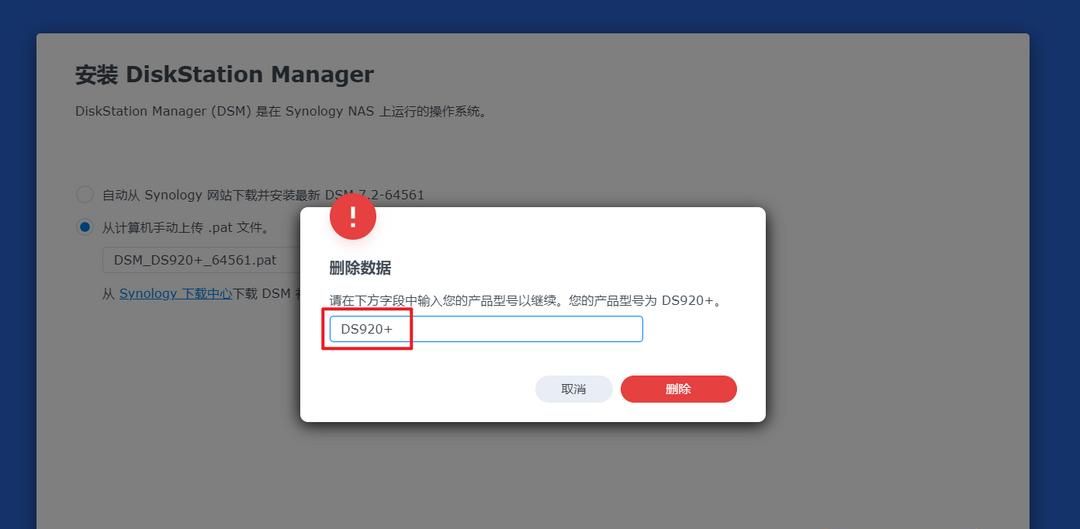Click the 安装 DiskStation Manager heading
The image size is (1080, 529).
point(225,74)
